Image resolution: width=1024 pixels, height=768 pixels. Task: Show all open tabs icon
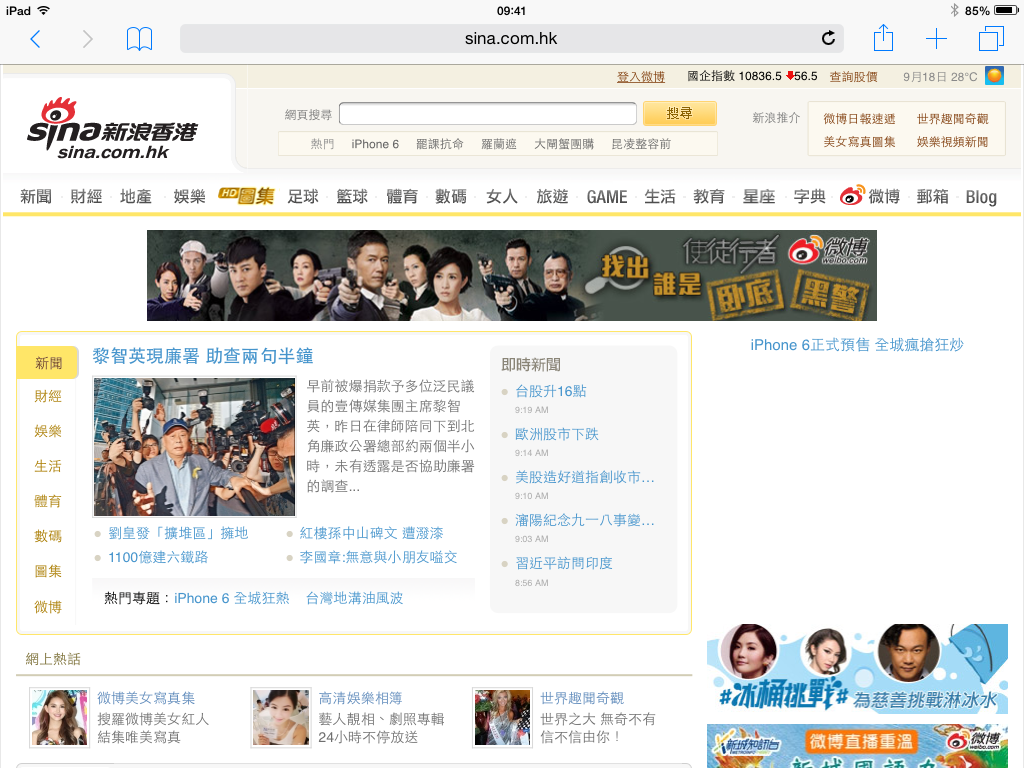[990, 39]
